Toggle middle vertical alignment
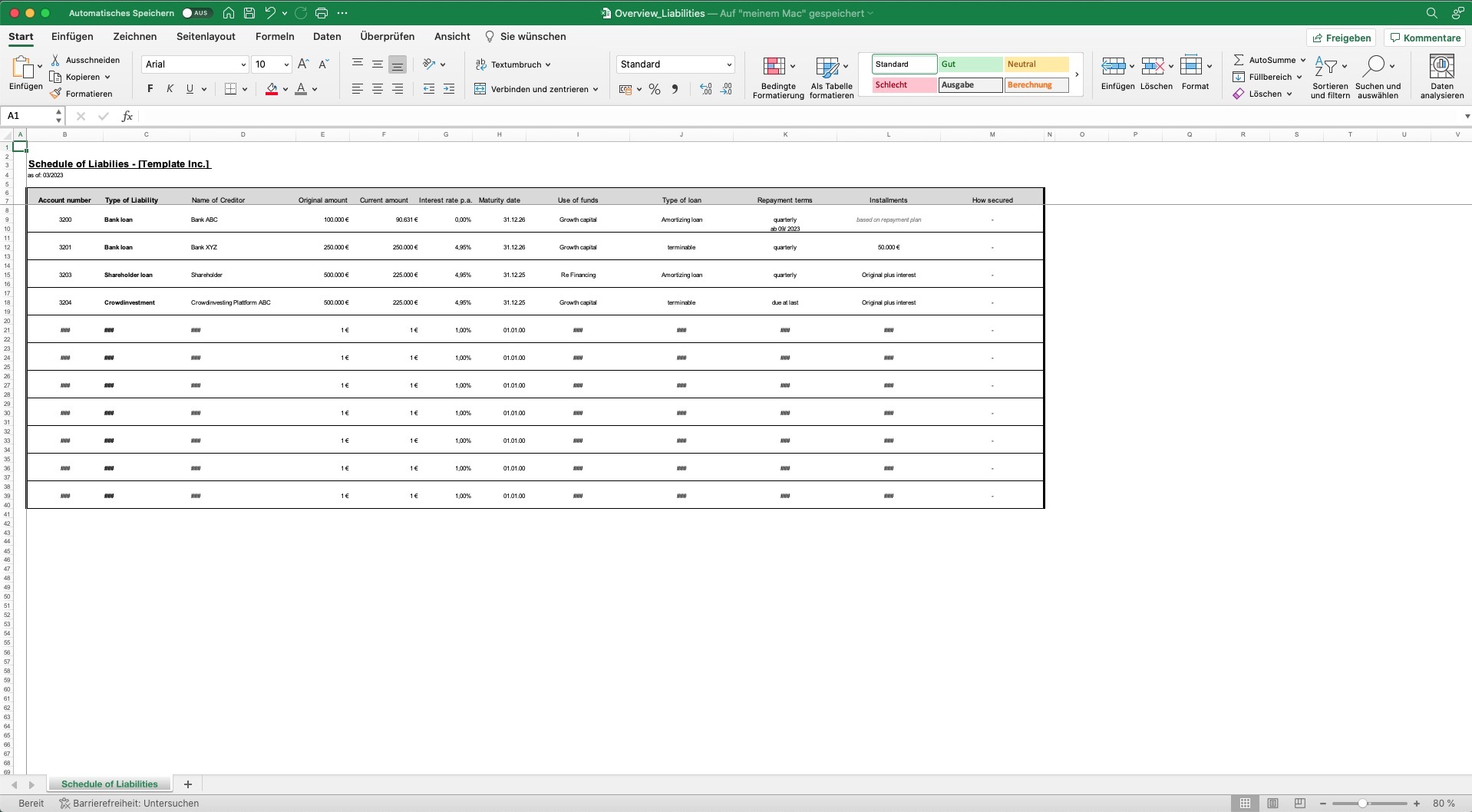The width and height of the screenshot is (1472, 812). pyautogui.click(x=378, y=64)
